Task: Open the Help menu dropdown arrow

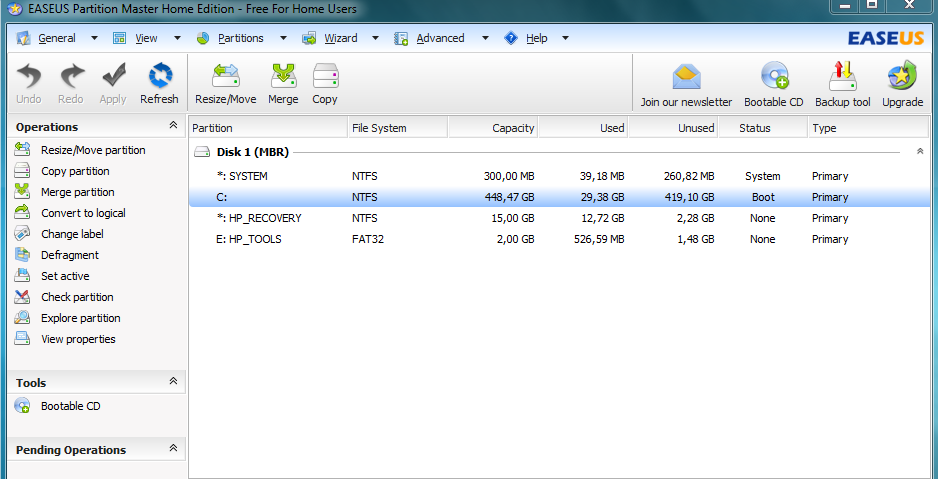Action: 565,38
